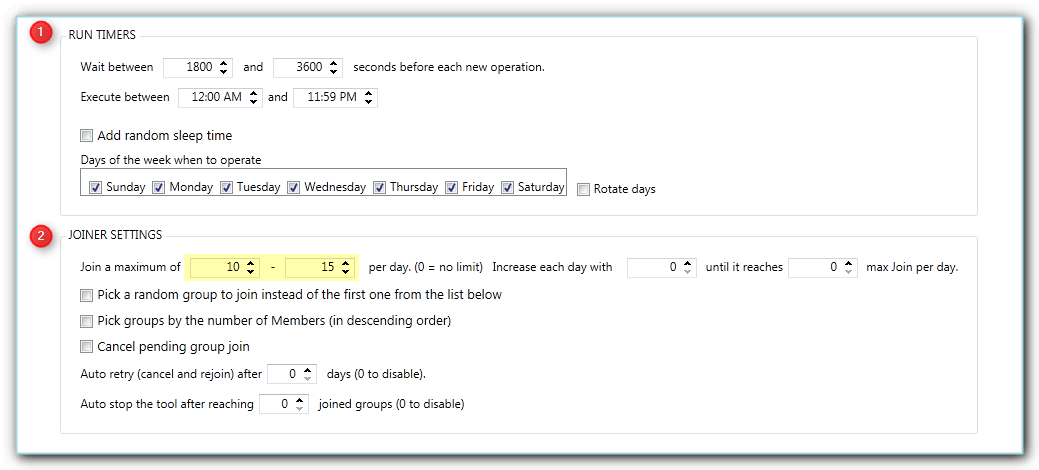Click the minimum wait seconds field showing 1800
This screenshot has height=470, width=1039.
[x=188, y=67]
